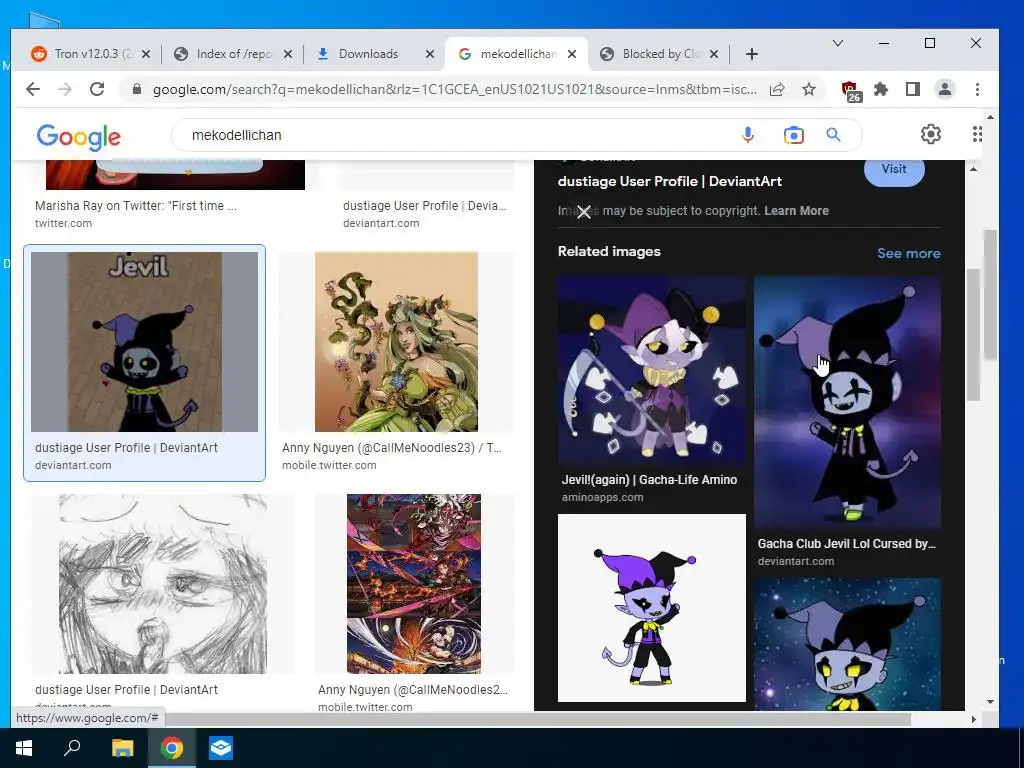Open a new browser tab
The width and height of the screenshot is (1024, 768).
[752, 54]
